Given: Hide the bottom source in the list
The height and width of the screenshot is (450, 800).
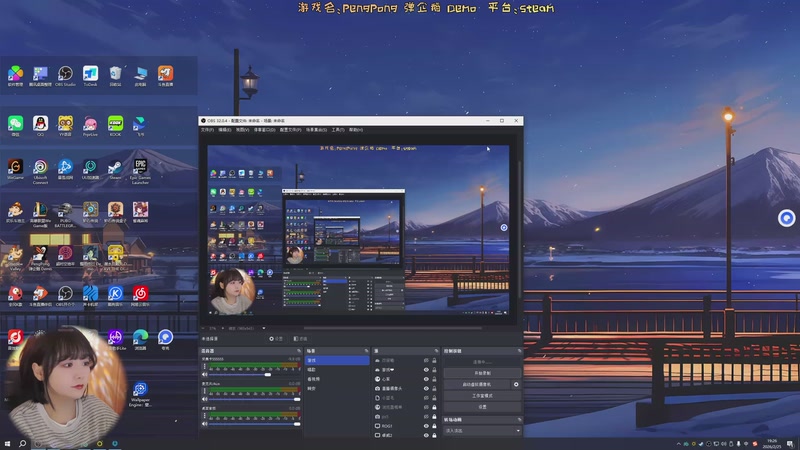Looking at the screenshot, I should tap(426, 435).
